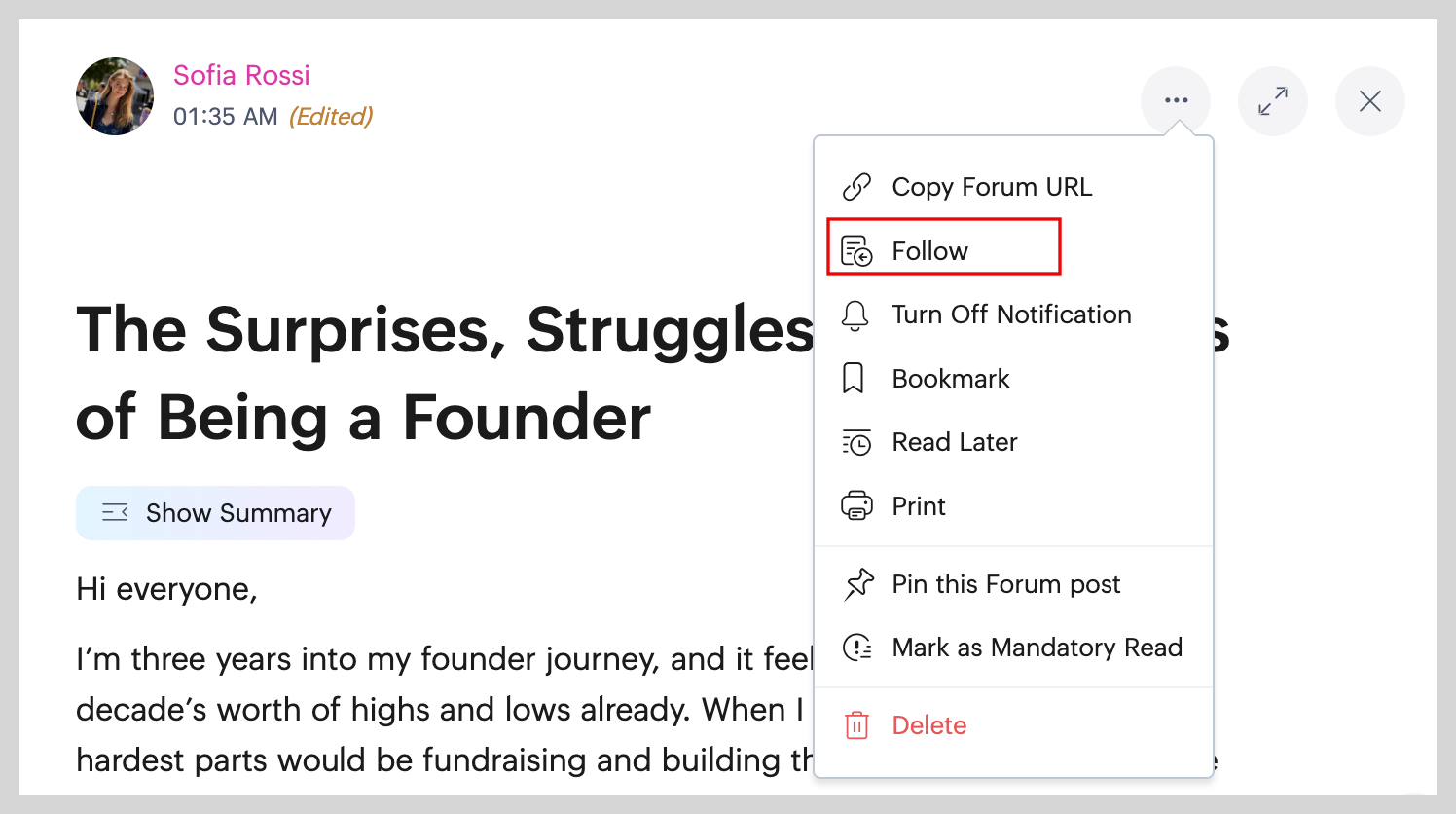Choose Delete from the menu

928,725
